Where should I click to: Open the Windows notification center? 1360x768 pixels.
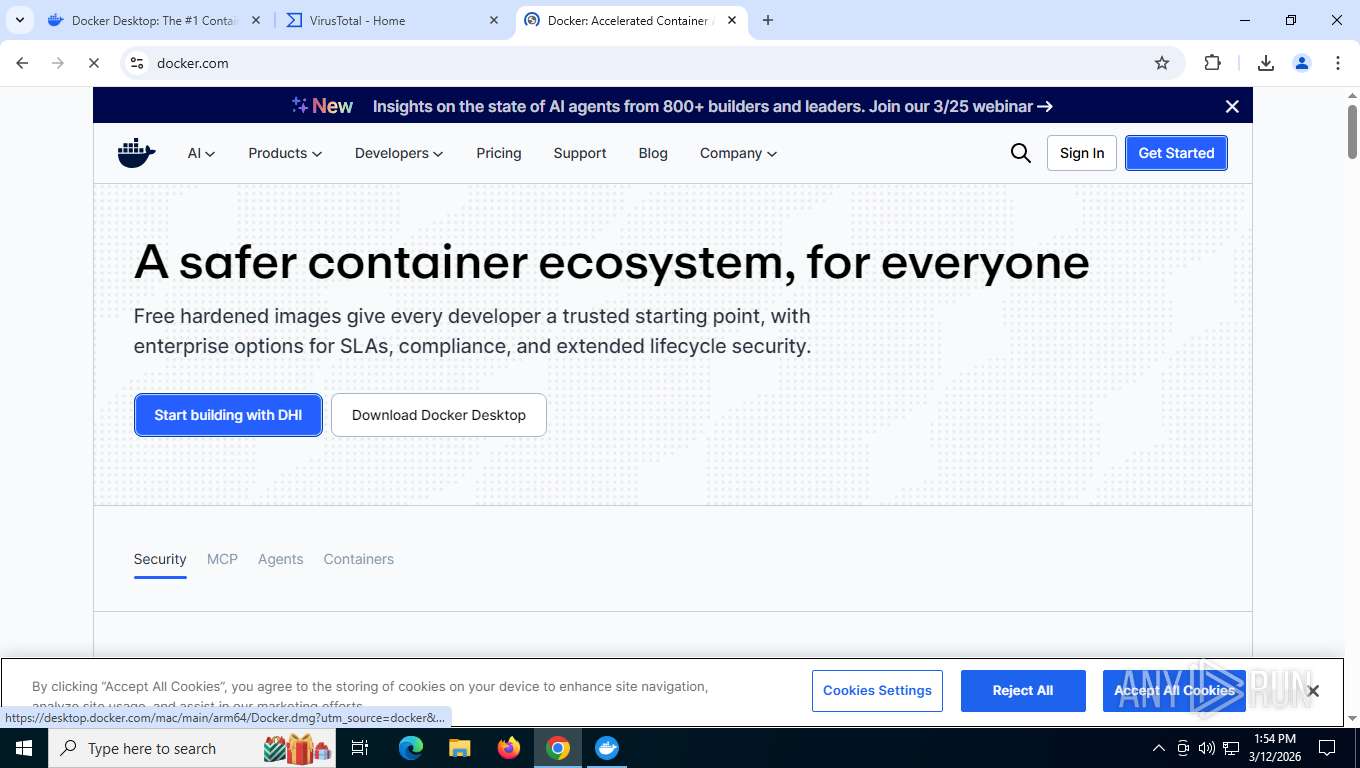point(1327,748)
